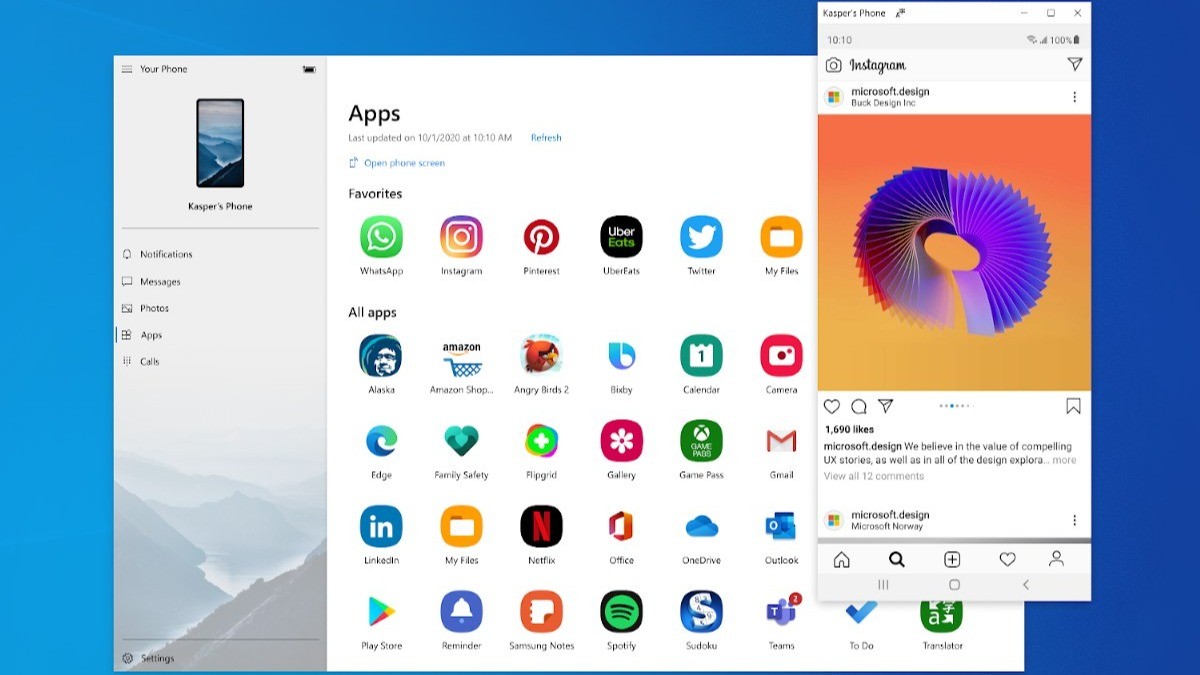The image size is (1200, 675).
Task: Open UberEats app
Action: pyautogui.click(x=621, y=237)
